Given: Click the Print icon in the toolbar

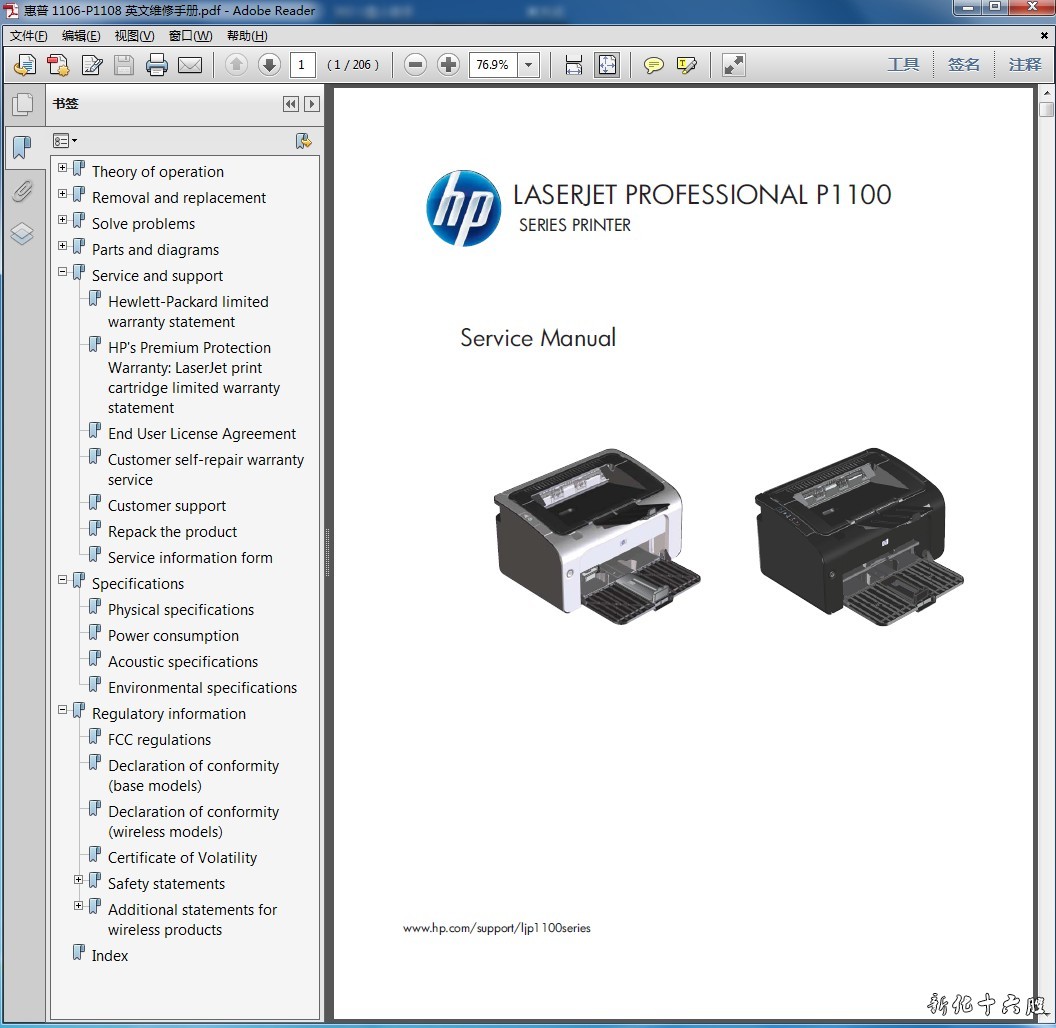Looking at the screenshot, I should [x=157, y=66].
